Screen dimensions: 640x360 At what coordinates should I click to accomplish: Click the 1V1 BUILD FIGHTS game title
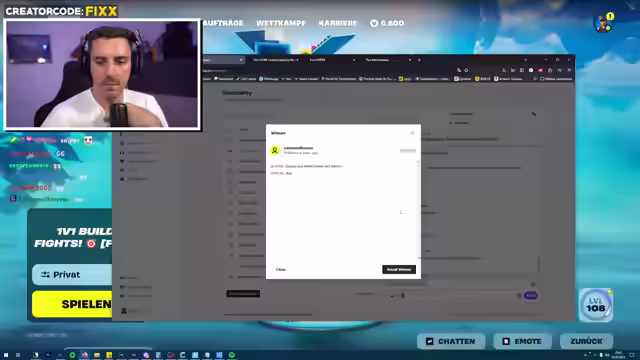(73, 238)
